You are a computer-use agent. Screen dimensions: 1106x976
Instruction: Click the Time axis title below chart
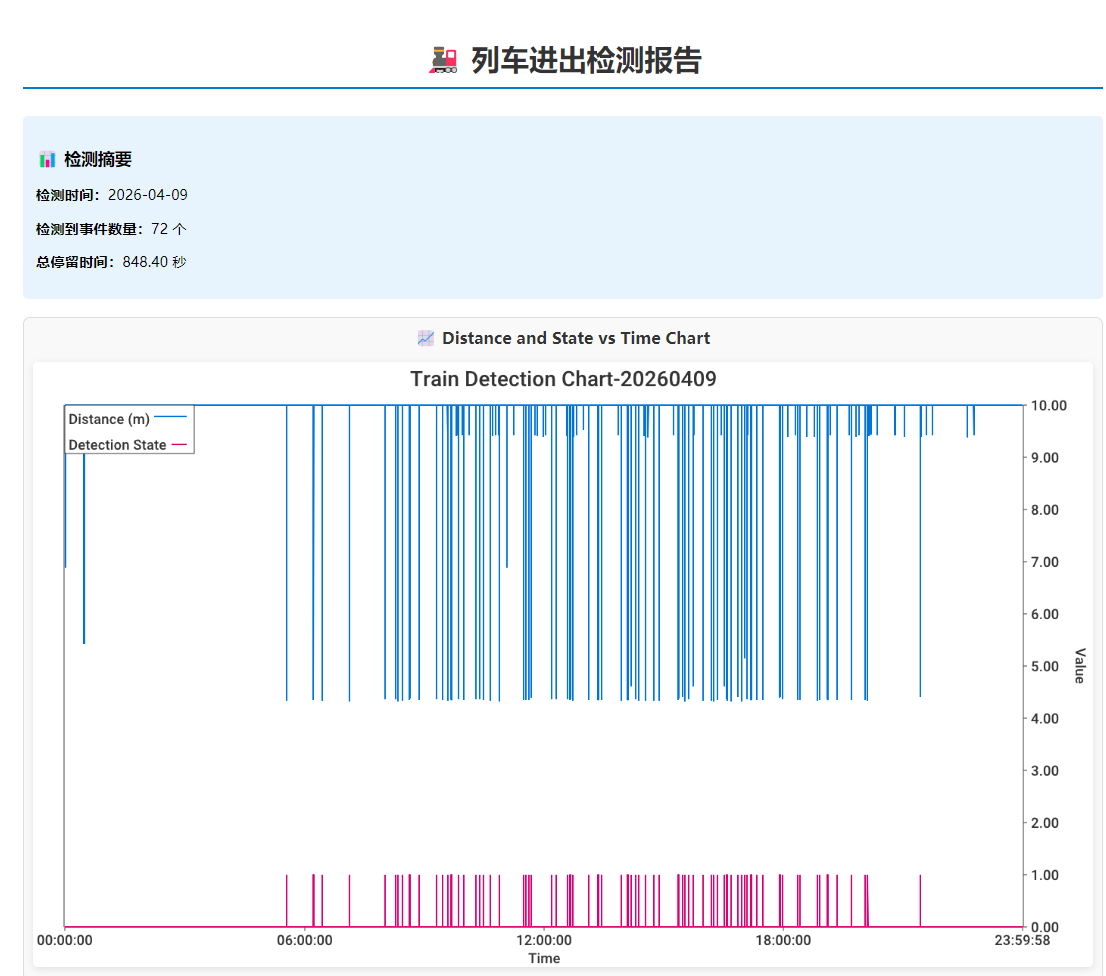(544, 958)
